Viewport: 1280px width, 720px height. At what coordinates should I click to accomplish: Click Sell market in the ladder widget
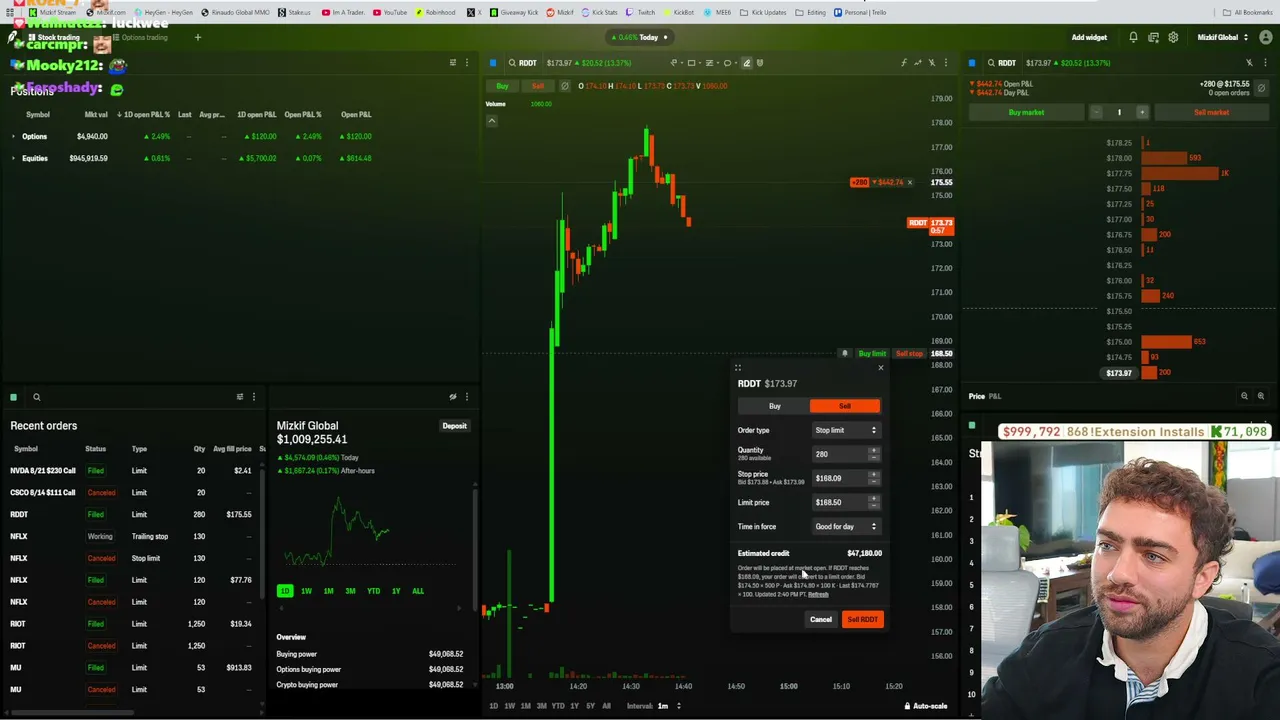pos(1211,112)
